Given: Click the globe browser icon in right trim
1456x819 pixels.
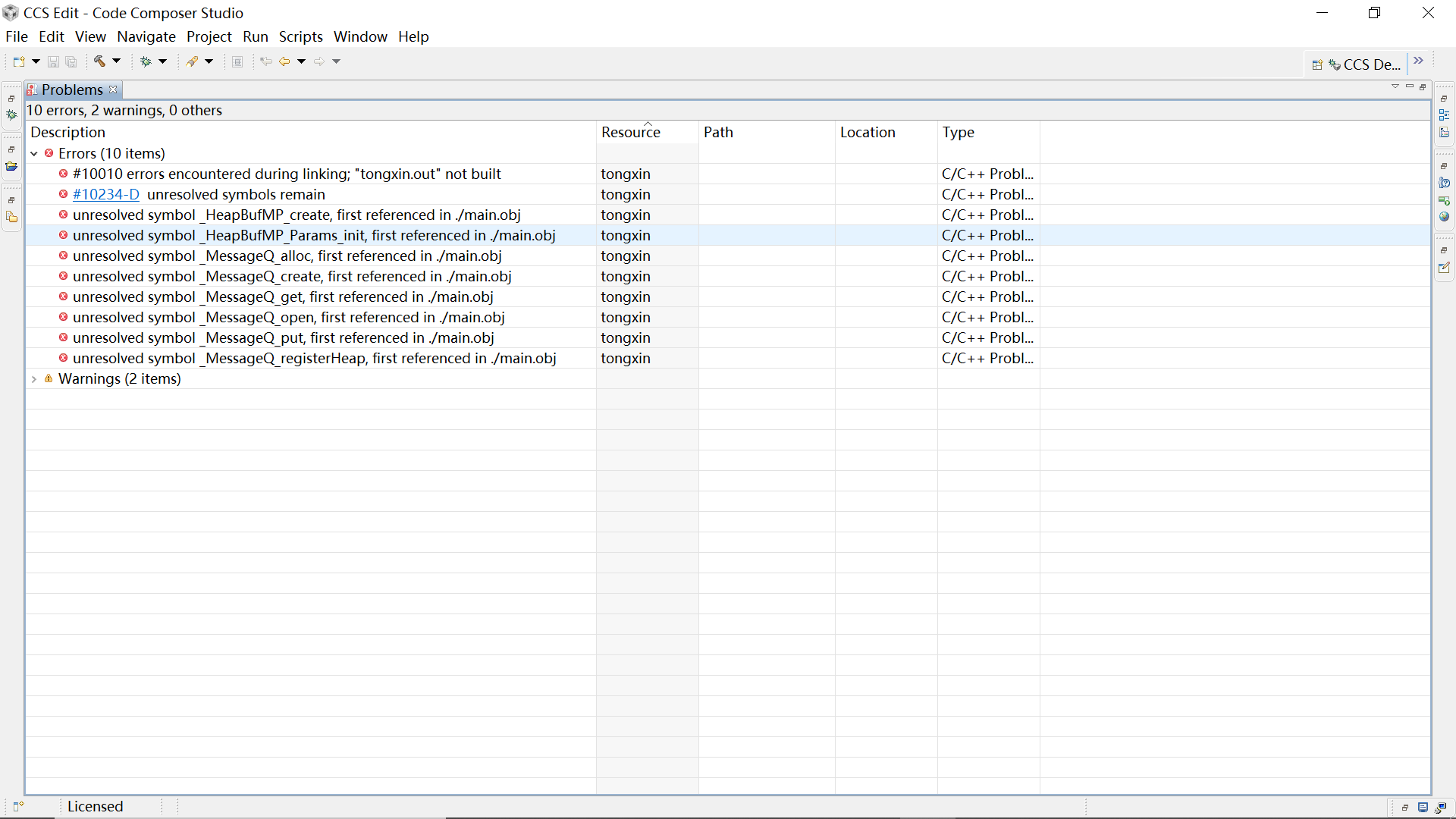Looking at the screenshot, I should tap(1444, 217).
